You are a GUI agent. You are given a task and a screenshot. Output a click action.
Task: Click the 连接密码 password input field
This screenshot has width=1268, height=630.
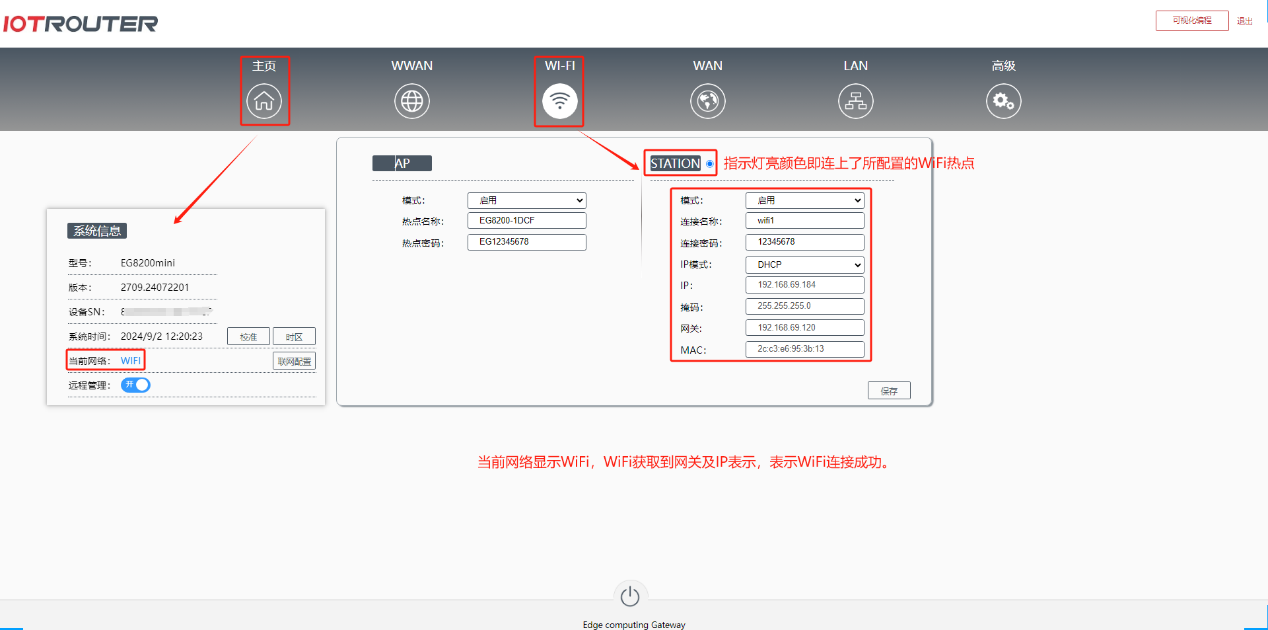tap(805, 241)
